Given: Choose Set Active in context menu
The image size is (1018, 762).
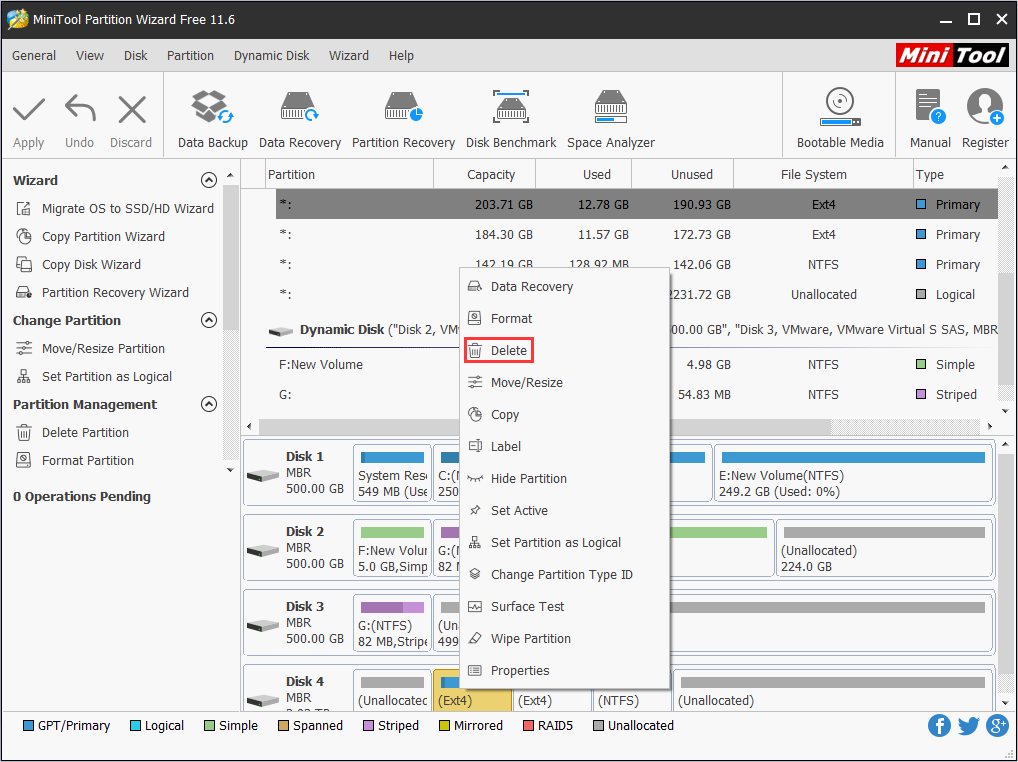Looking at the screenshot, I should [564, 510].
